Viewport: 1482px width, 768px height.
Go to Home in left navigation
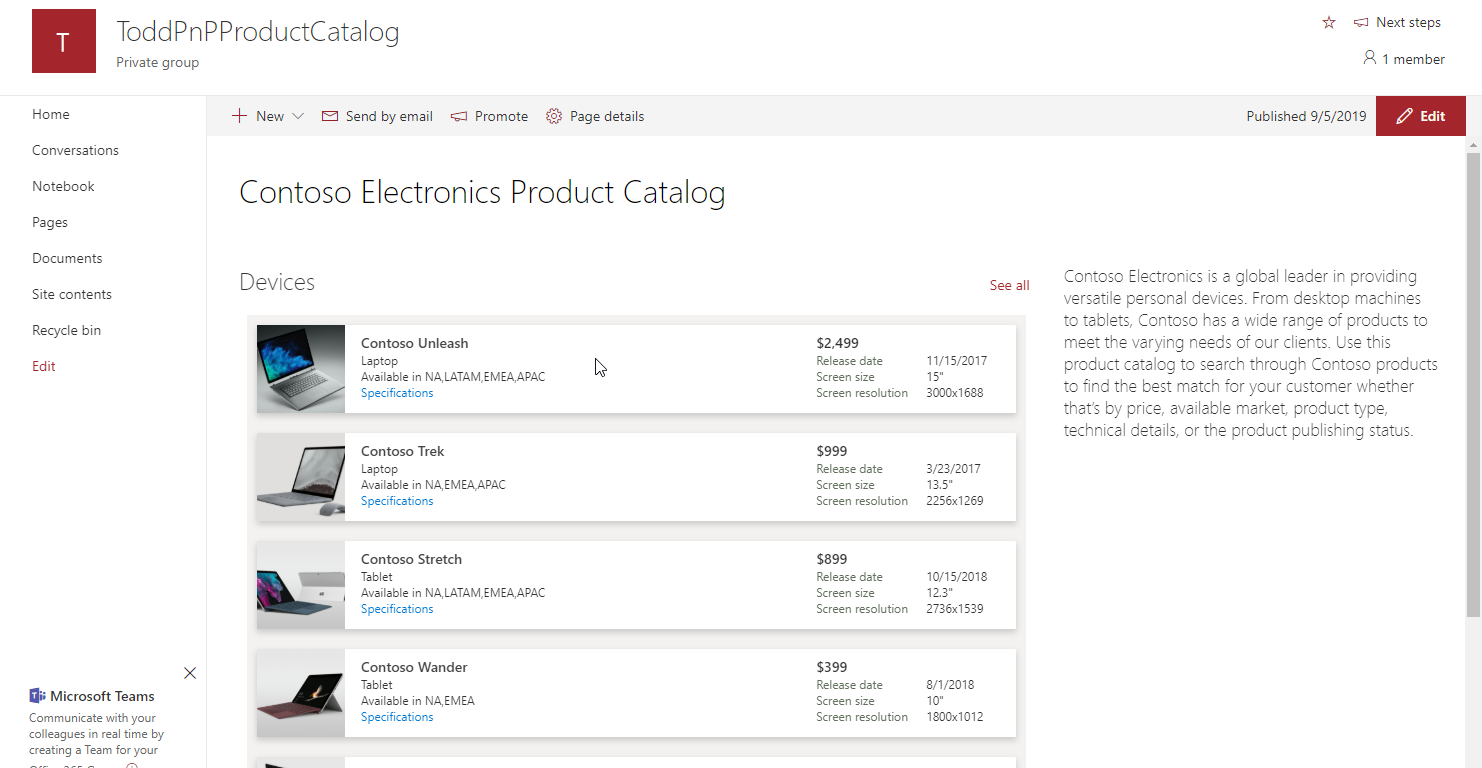point(51,114)
